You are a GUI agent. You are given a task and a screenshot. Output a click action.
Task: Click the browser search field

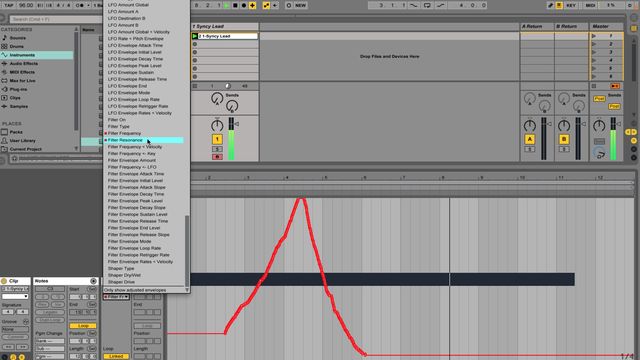[56, 19]
